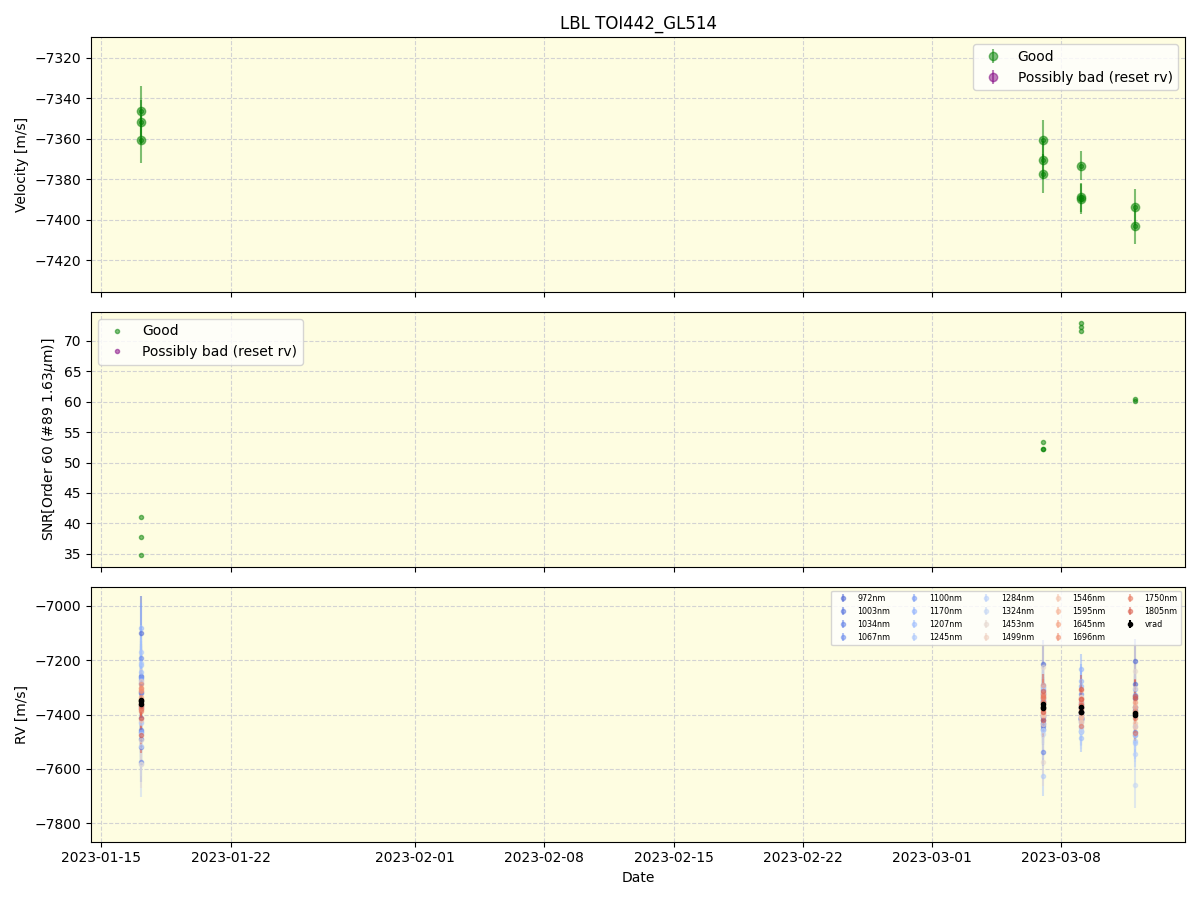Click the SNR 41 point near January 17

click(x=141, y=517)
